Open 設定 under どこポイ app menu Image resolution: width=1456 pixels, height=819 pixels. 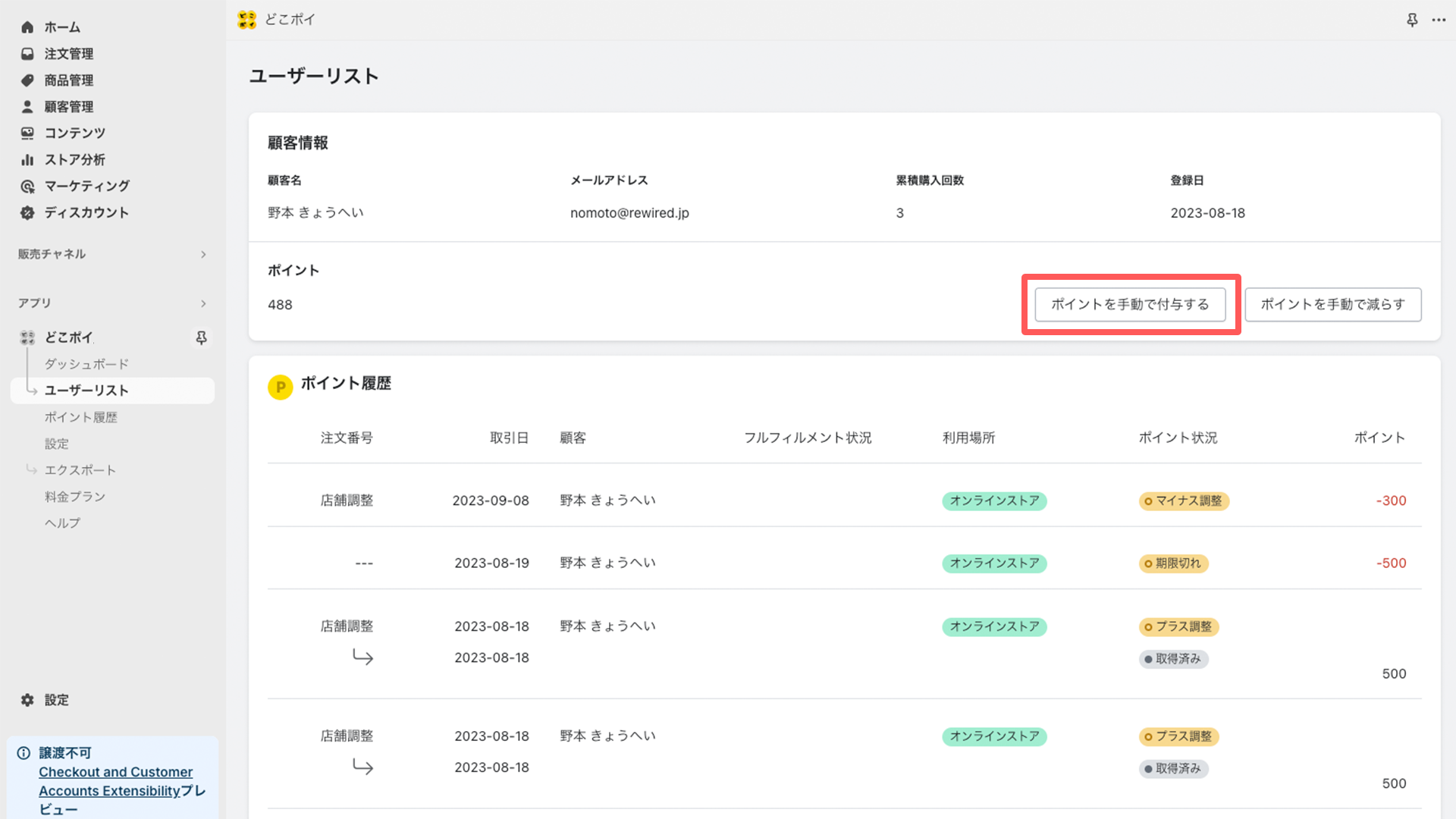pos(57,444)
